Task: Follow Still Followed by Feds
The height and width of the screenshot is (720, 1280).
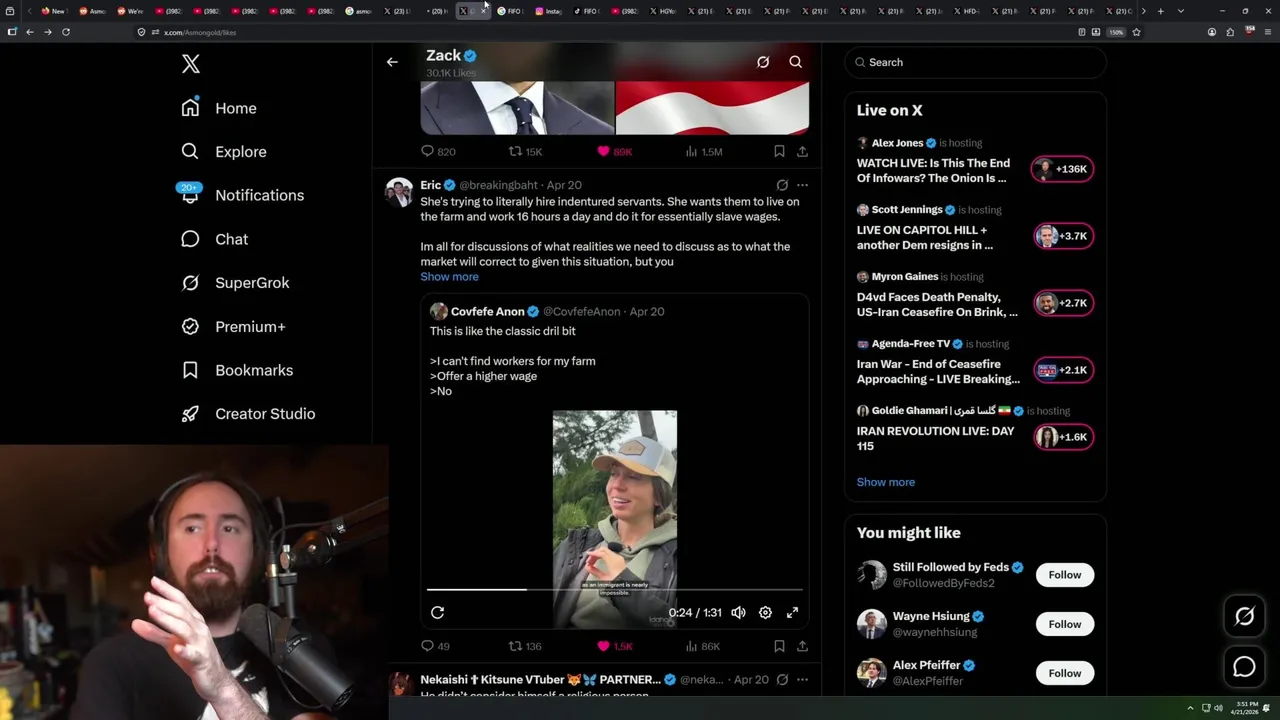Action: coord(1065,575)
